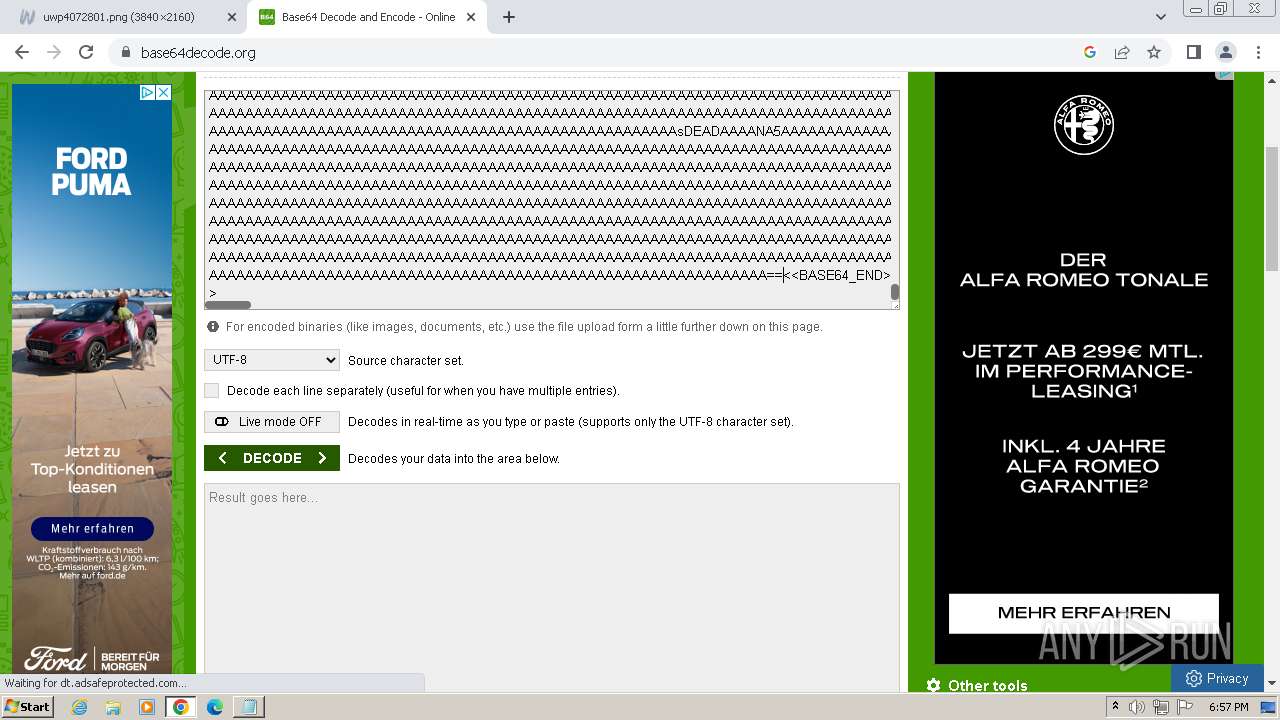Screen dimensions: 1280x720
Task: Check Decode each line separately
Action: click(x=211, y=391)
